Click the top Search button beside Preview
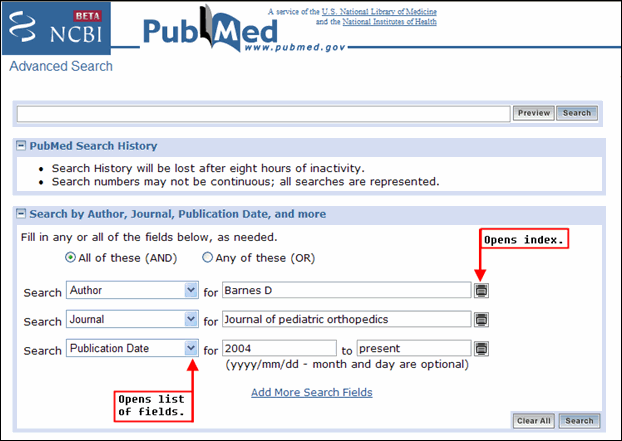The image size is (622, 441). [577, 113]
